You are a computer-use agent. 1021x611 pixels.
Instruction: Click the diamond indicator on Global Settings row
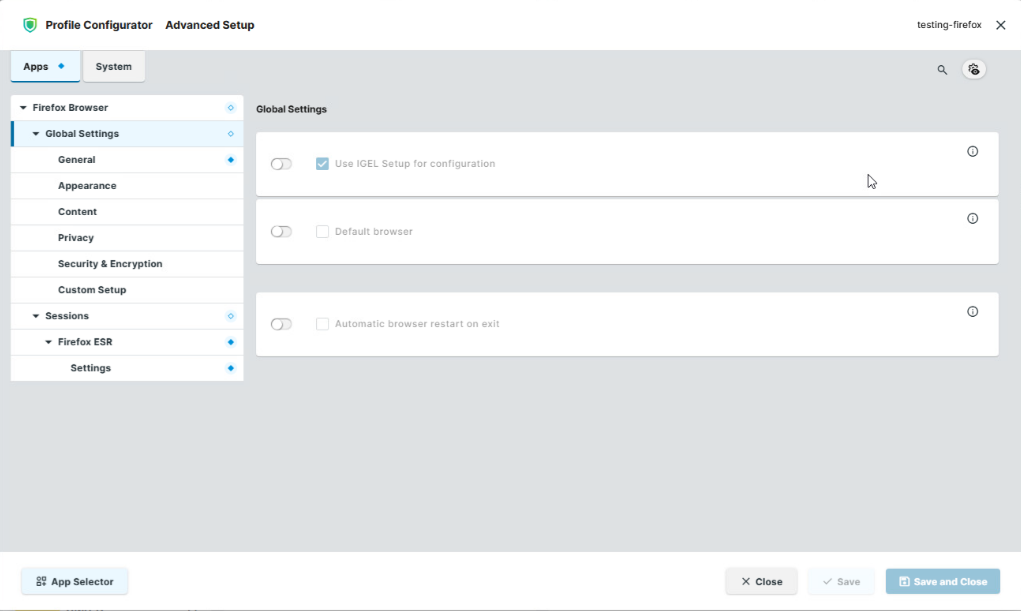click(x=231, y=134)
